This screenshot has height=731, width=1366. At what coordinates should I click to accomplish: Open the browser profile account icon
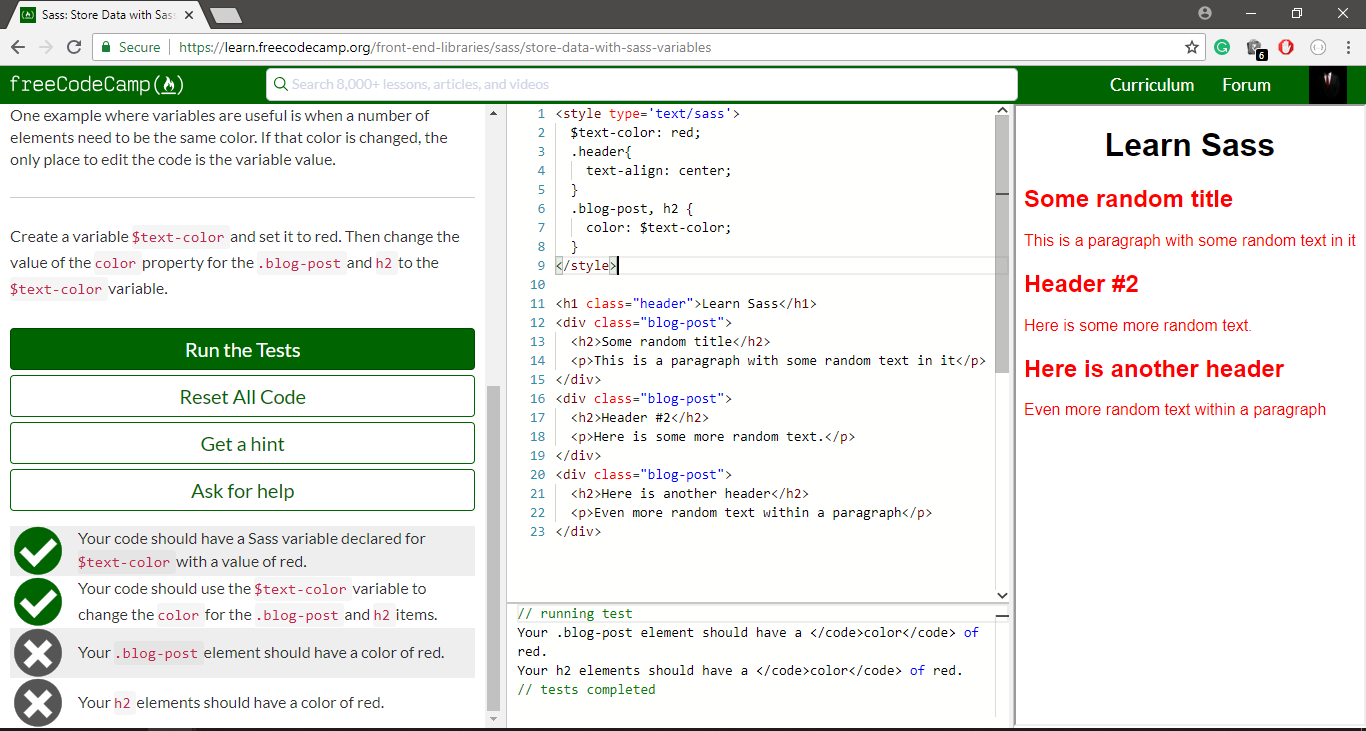pyautogui.click(x=1205, y=12)
